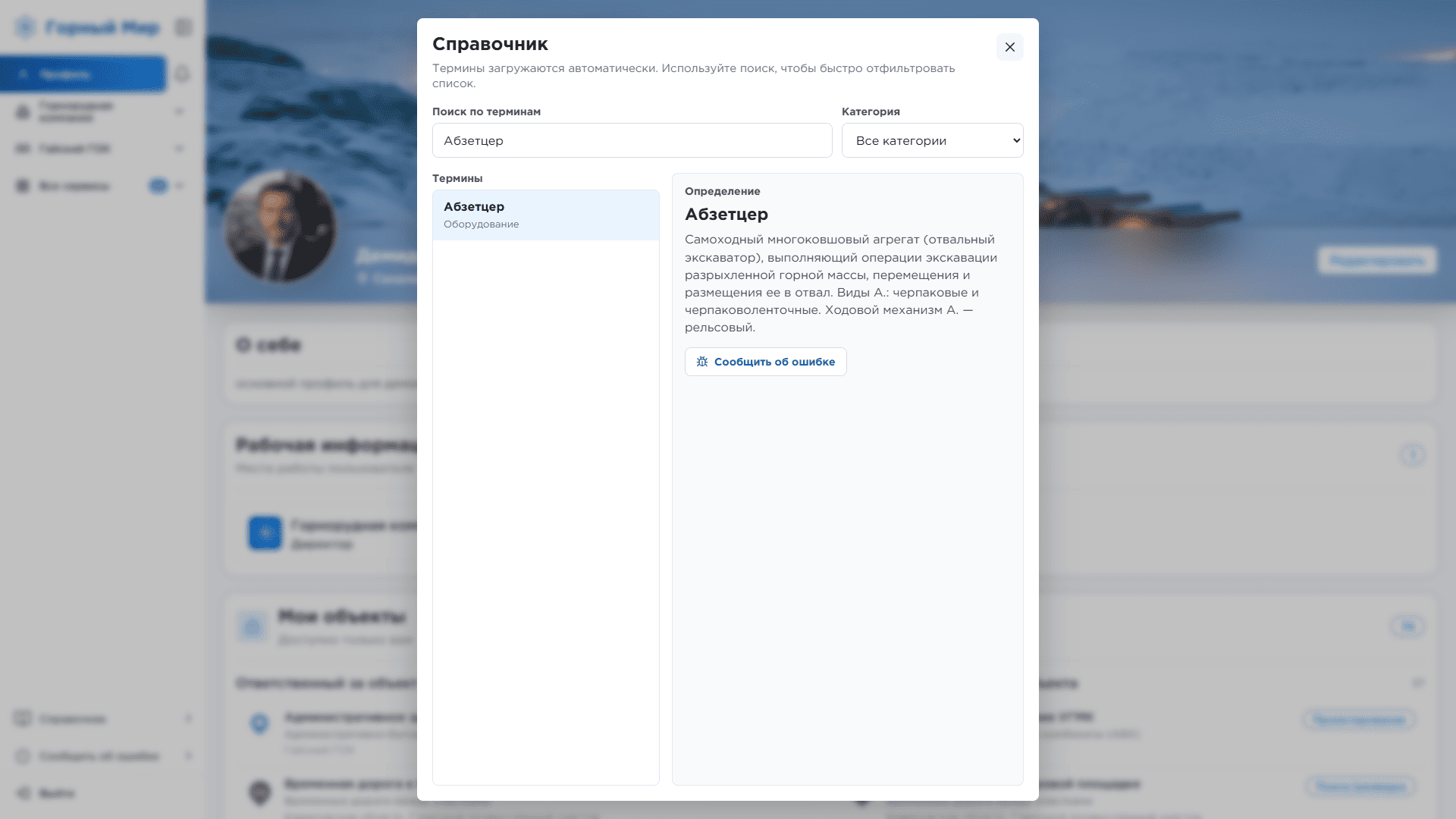Click the Термины list heading

coord(457,178)
